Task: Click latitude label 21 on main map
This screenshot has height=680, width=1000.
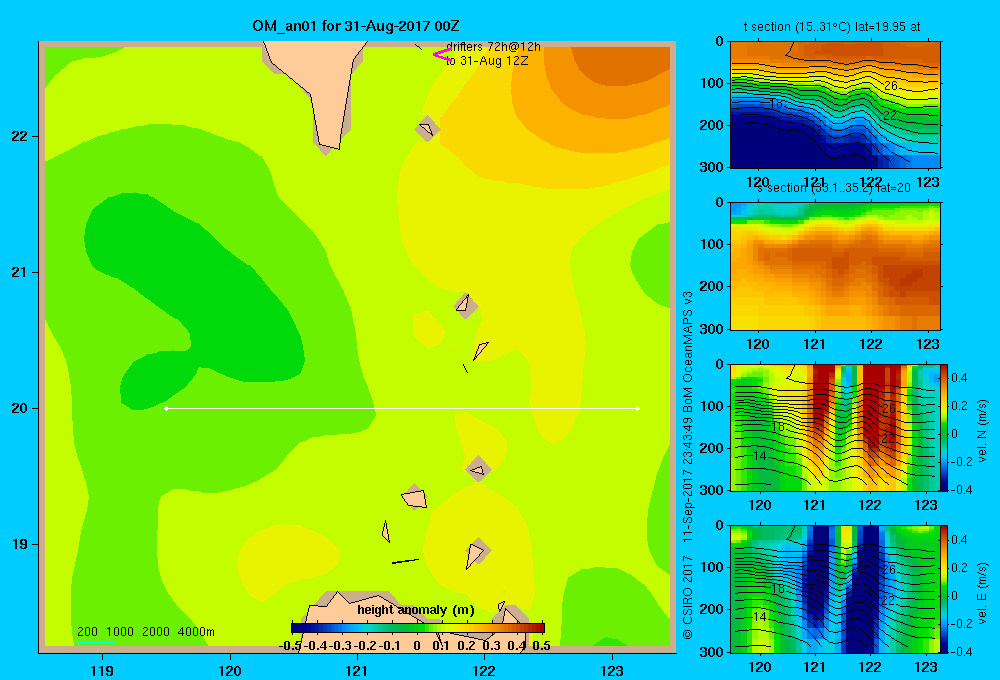Action: click(20, 272)
